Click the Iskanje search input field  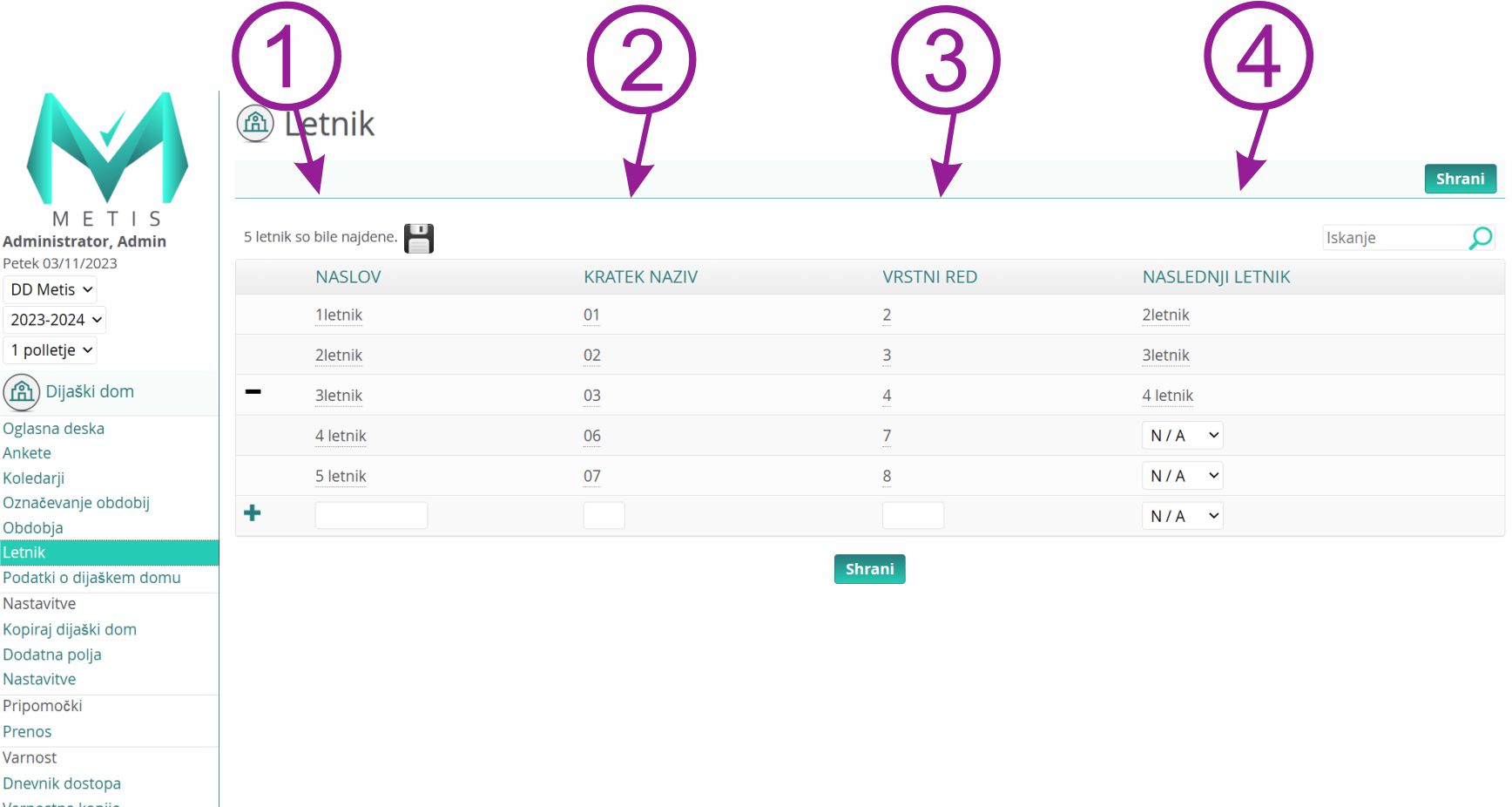point(1394,238)
